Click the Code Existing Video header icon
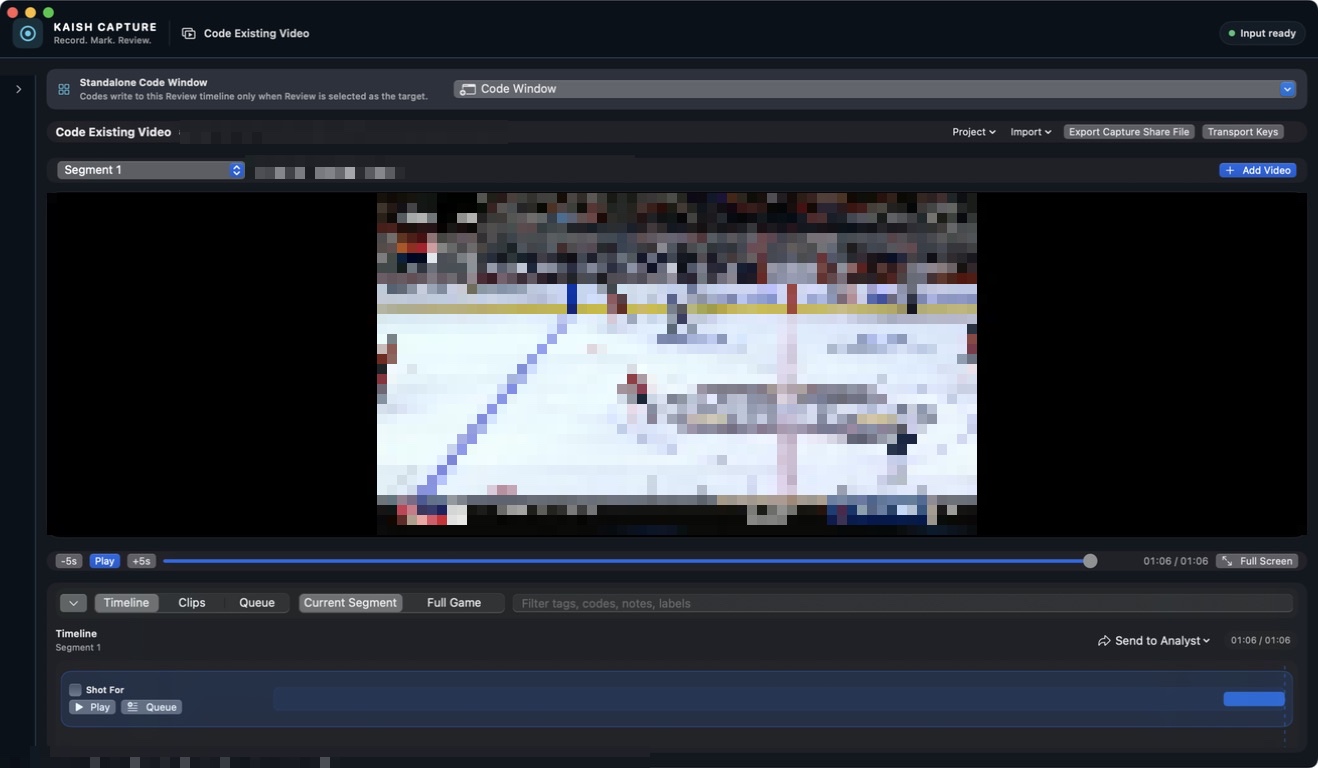 coord(188,33)
